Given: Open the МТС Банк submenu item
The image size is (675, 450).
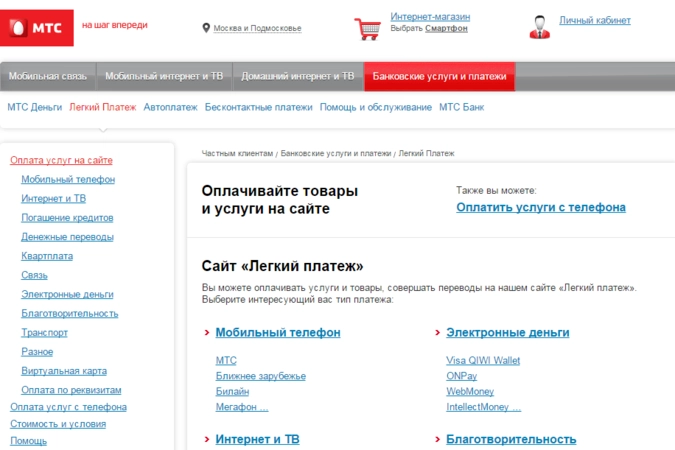Looking at the screenshot, I should 461,106.
